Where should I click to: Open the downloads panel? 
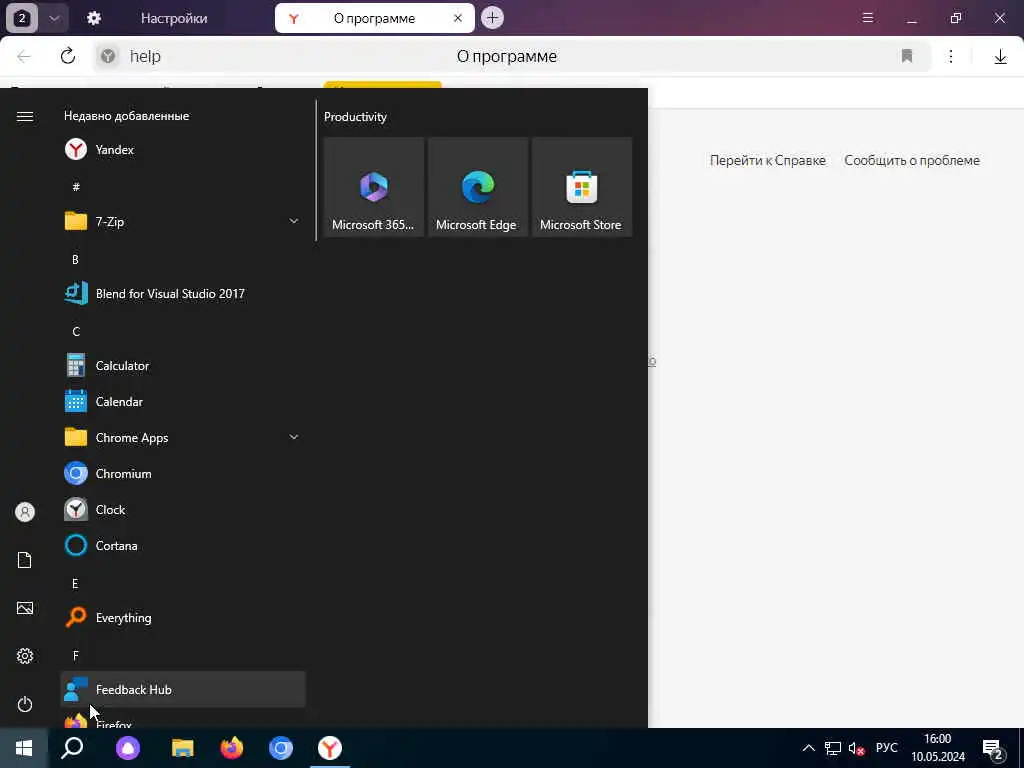pyautogui.click(x=1000, y=57)
